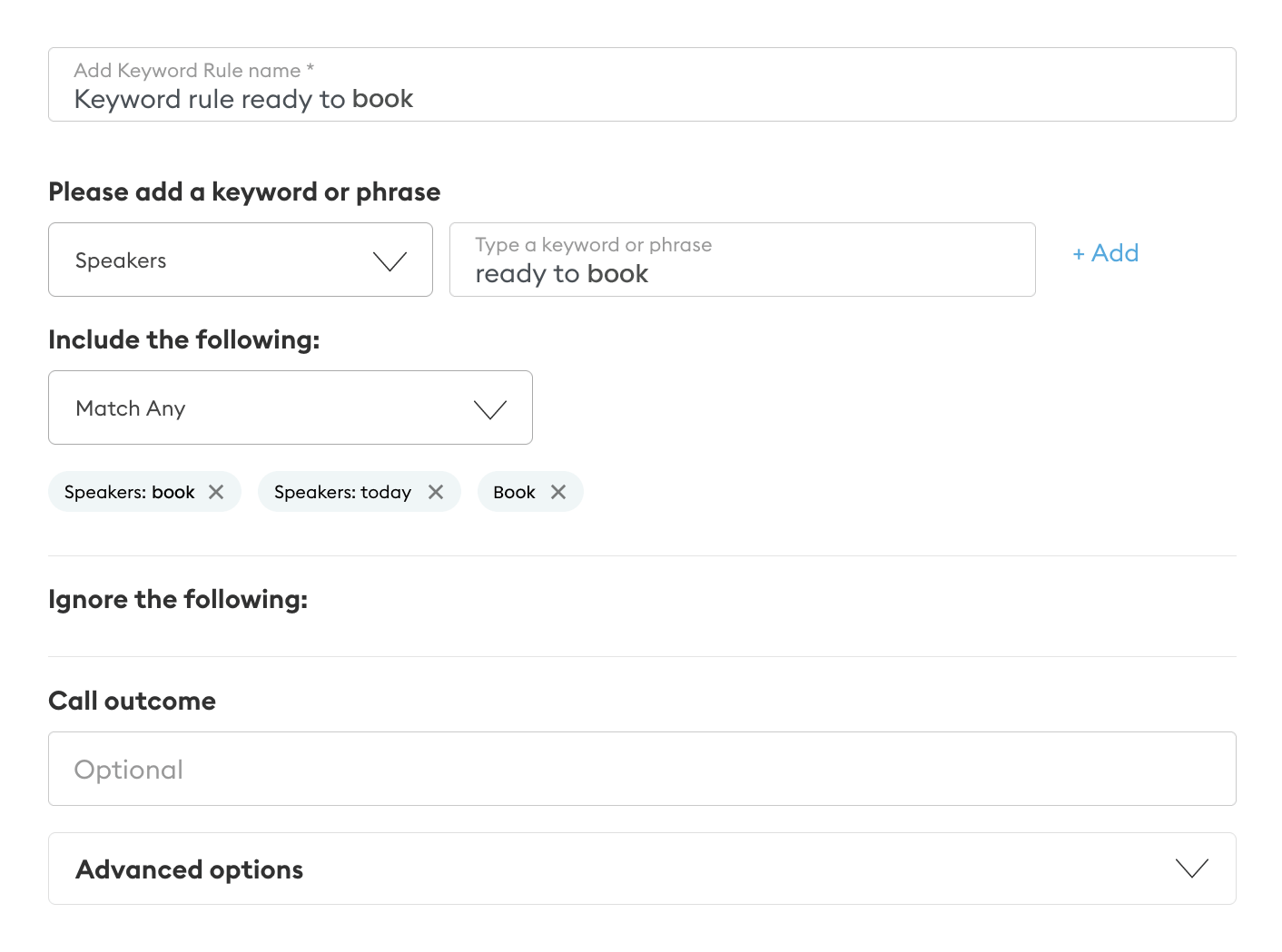
Task: Click the "Book" chip text
Action: pyautogui.click(x=514, y=492)
